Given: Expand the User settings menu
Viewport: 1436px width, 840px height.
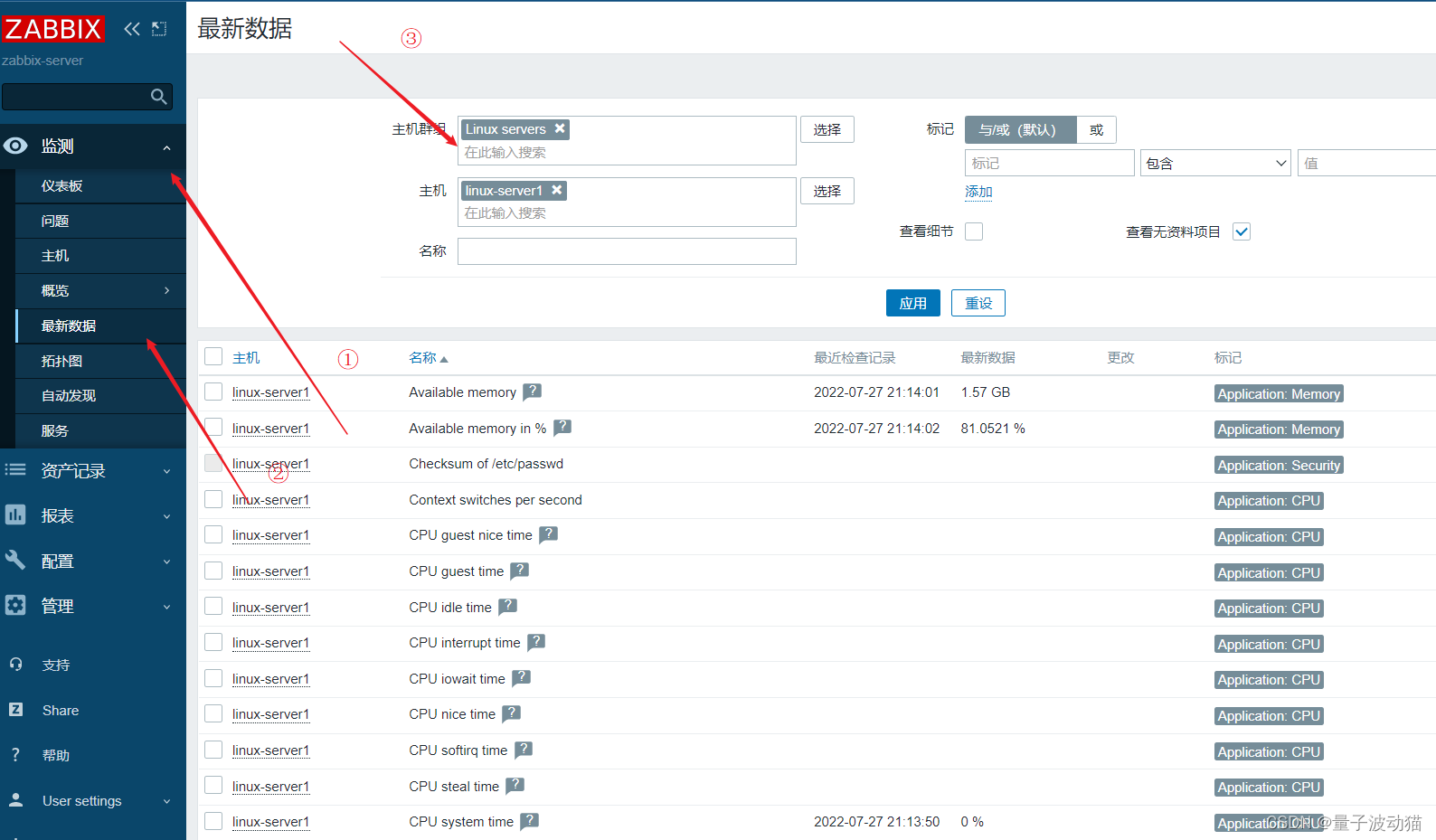Looking at the screenshot, I should tap(166, 801).
